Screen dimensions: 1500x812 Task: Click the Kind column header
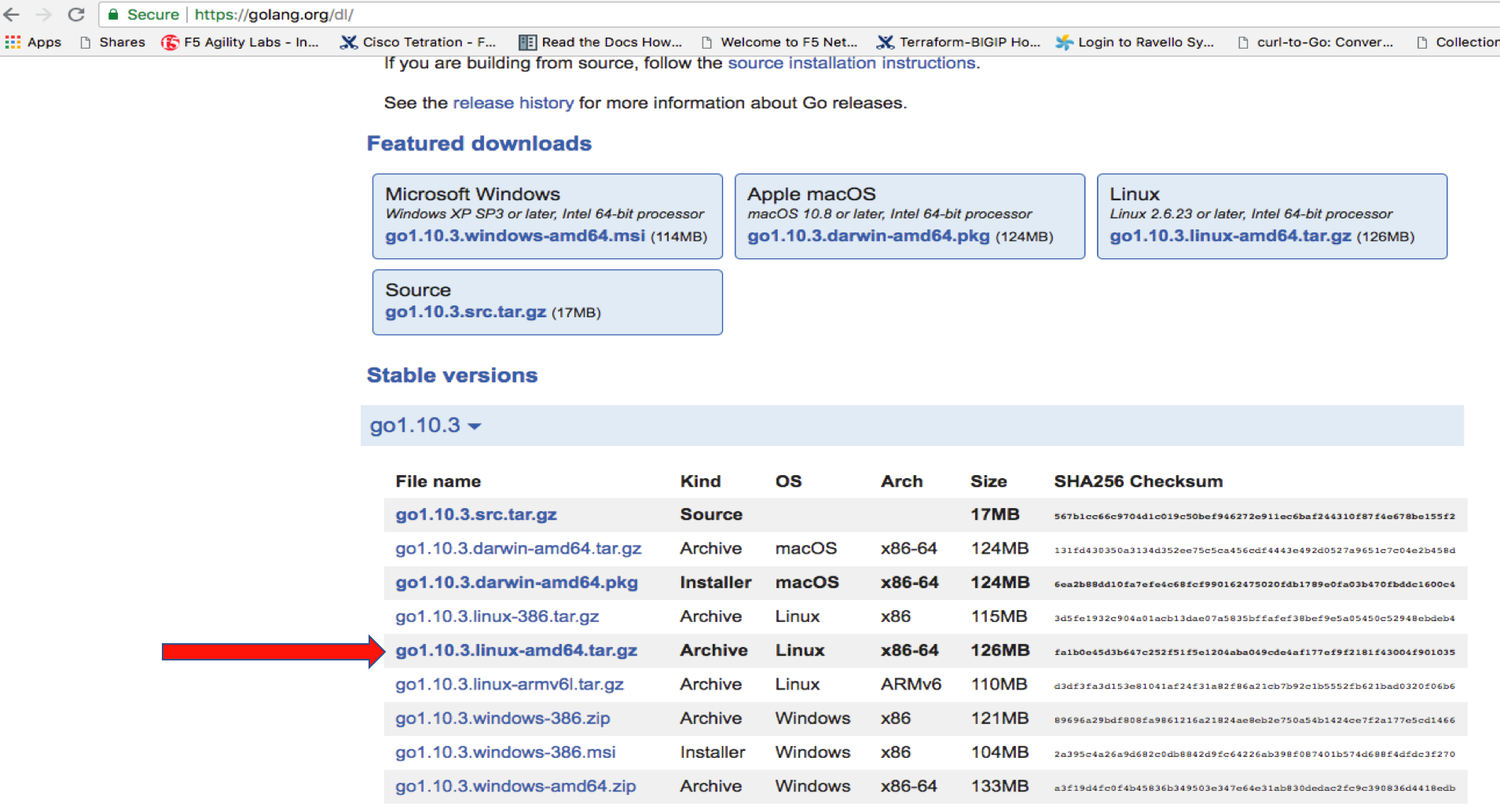point(700,481)
